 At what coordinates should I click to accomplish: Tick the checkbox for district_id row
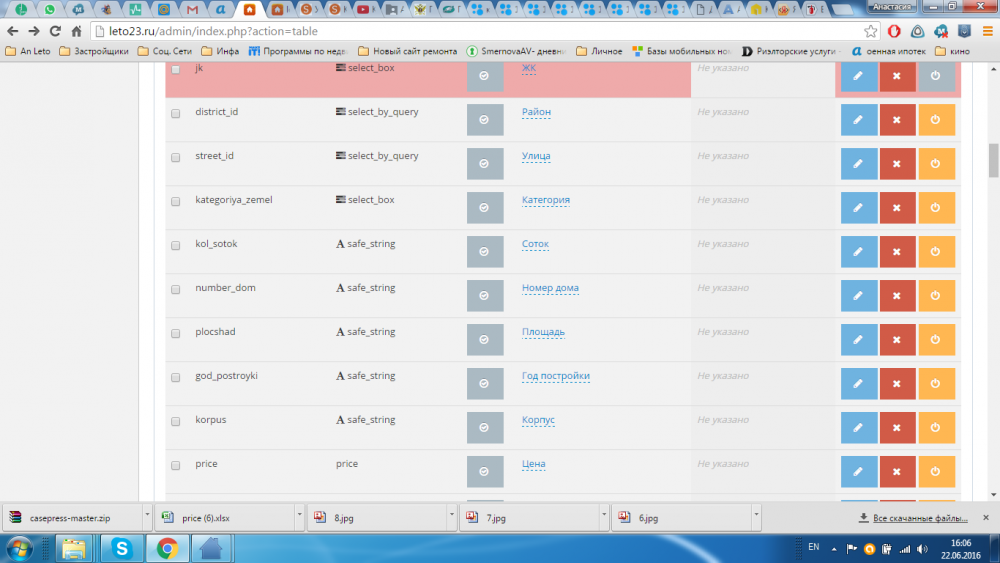tap(176, 113)
